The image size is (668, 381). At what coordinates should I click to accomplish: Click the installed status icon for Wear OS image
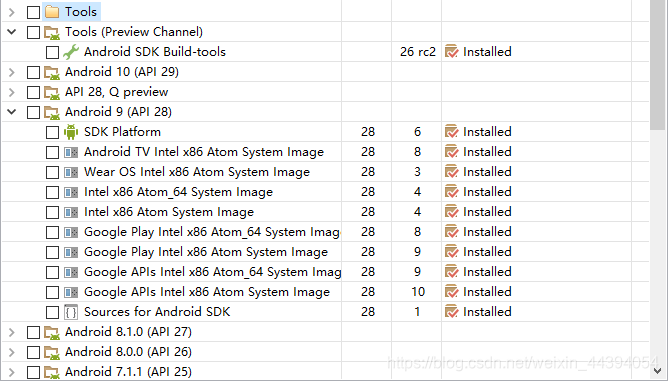point(452,172)
